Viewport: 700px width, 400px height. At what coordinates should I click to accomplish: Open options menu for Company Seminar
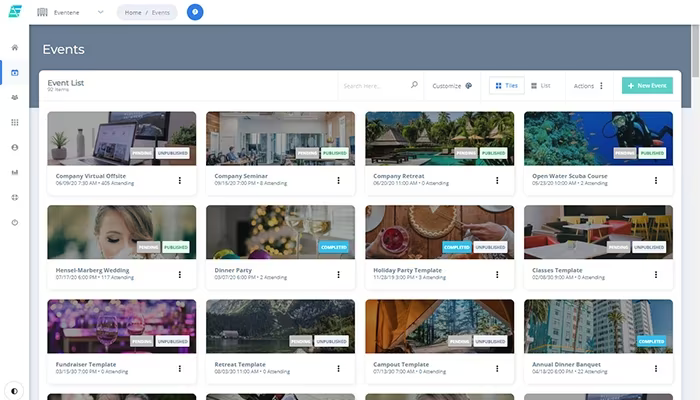pyautogui.click(x=338, y=180)
